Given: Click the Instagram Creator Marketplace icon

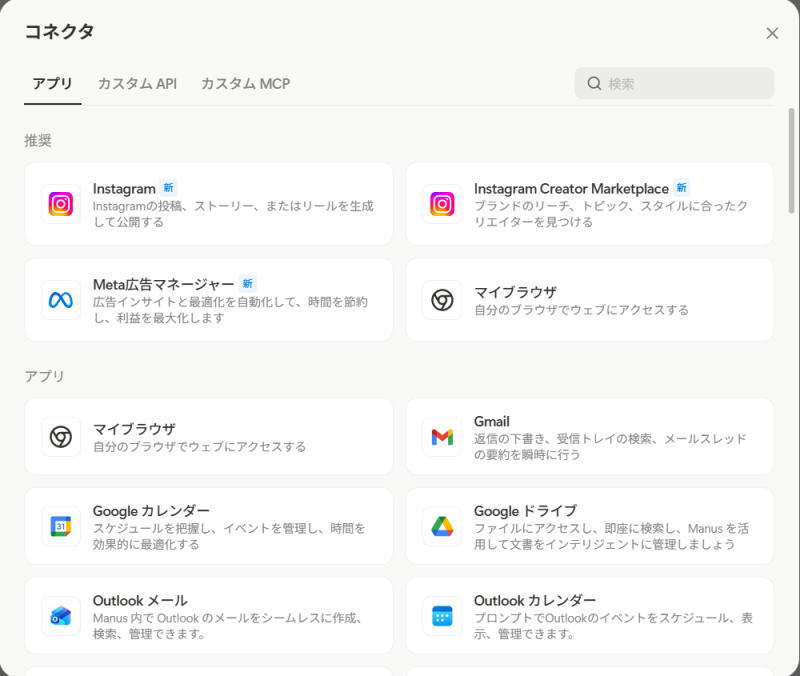Looking at the screenshot, I should coord(441,204).
